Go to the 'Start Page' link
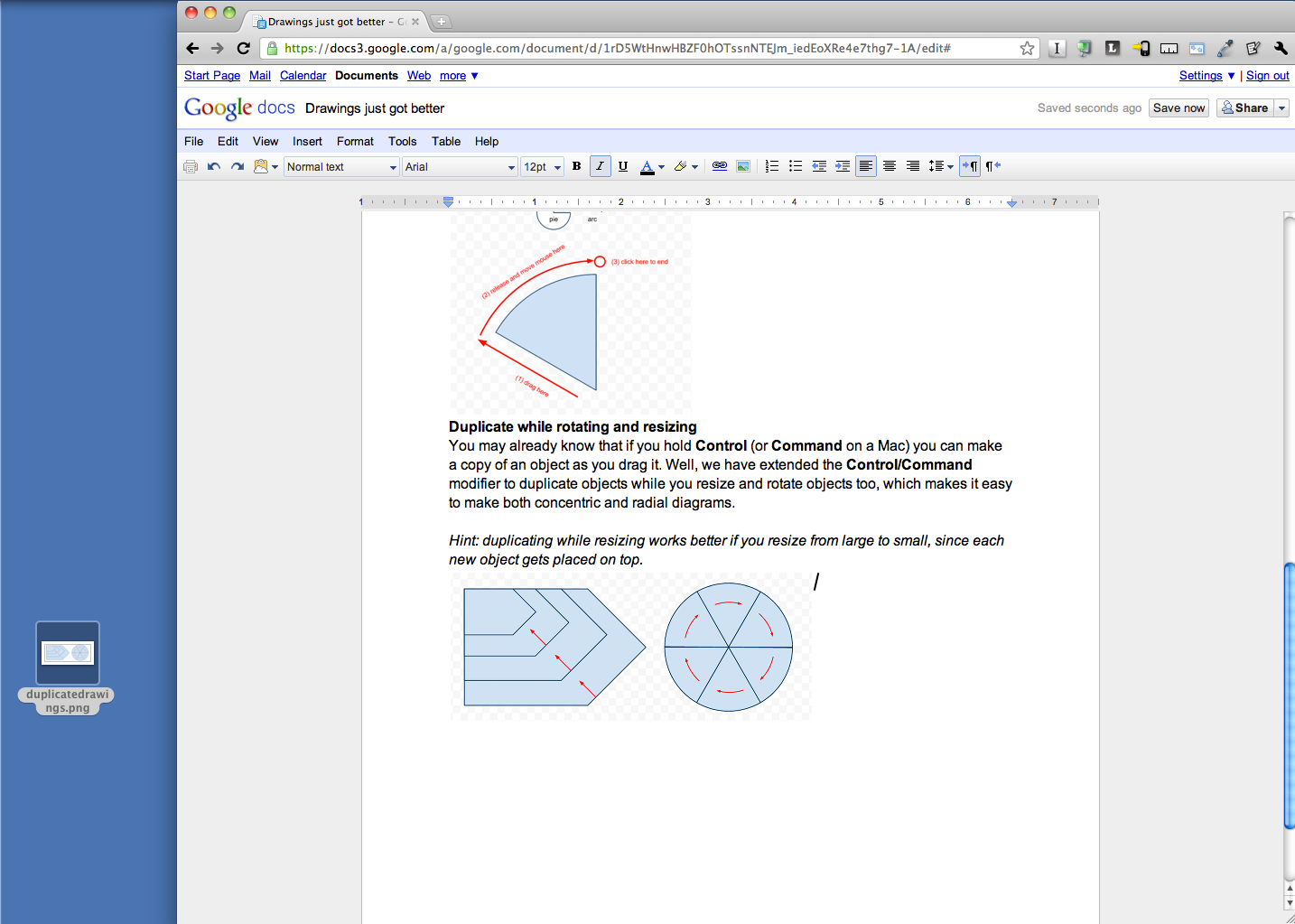 pos(212,76)
